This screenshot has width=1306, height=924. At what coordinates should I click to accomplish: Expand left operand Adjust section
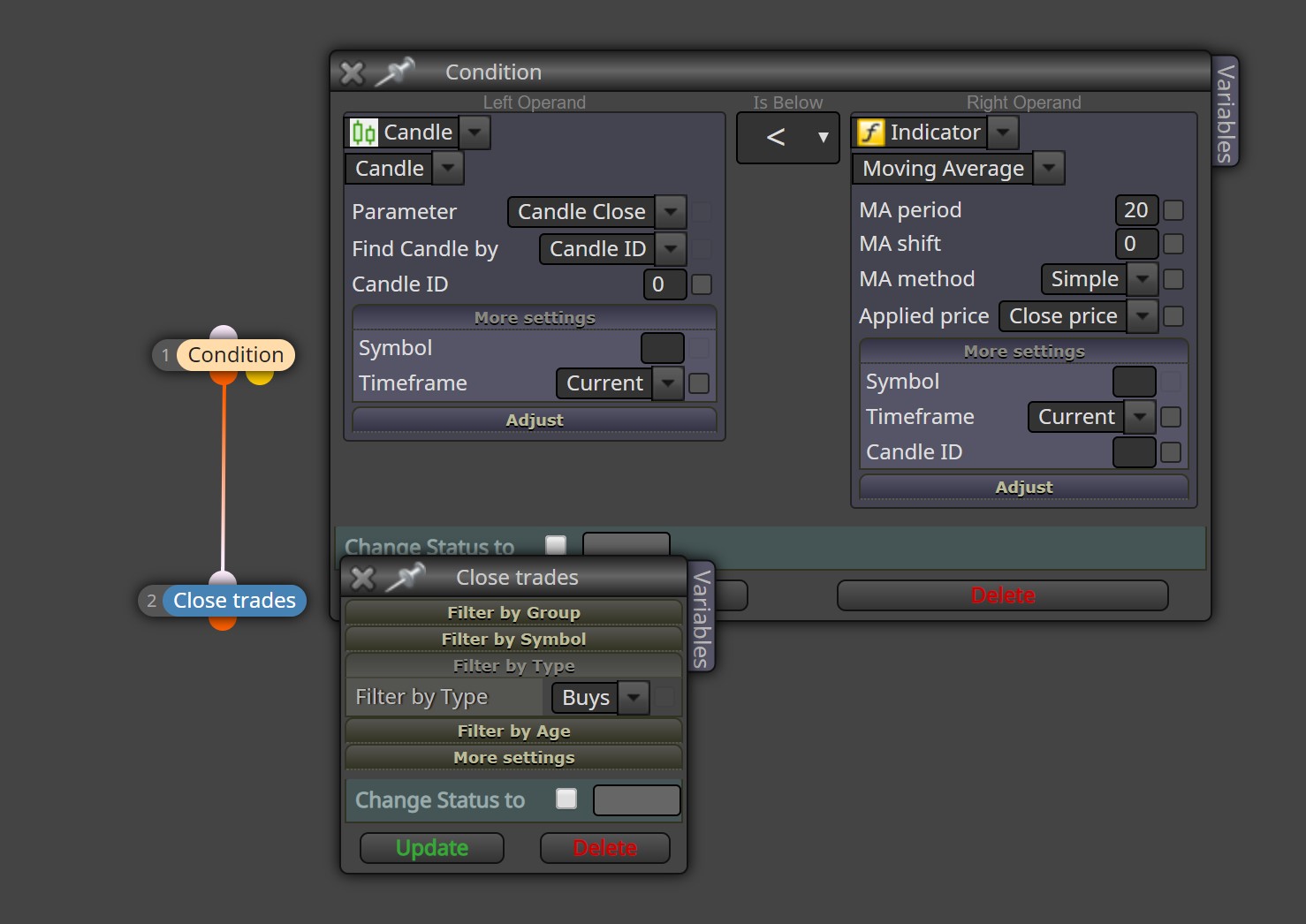tap(535, 420)
